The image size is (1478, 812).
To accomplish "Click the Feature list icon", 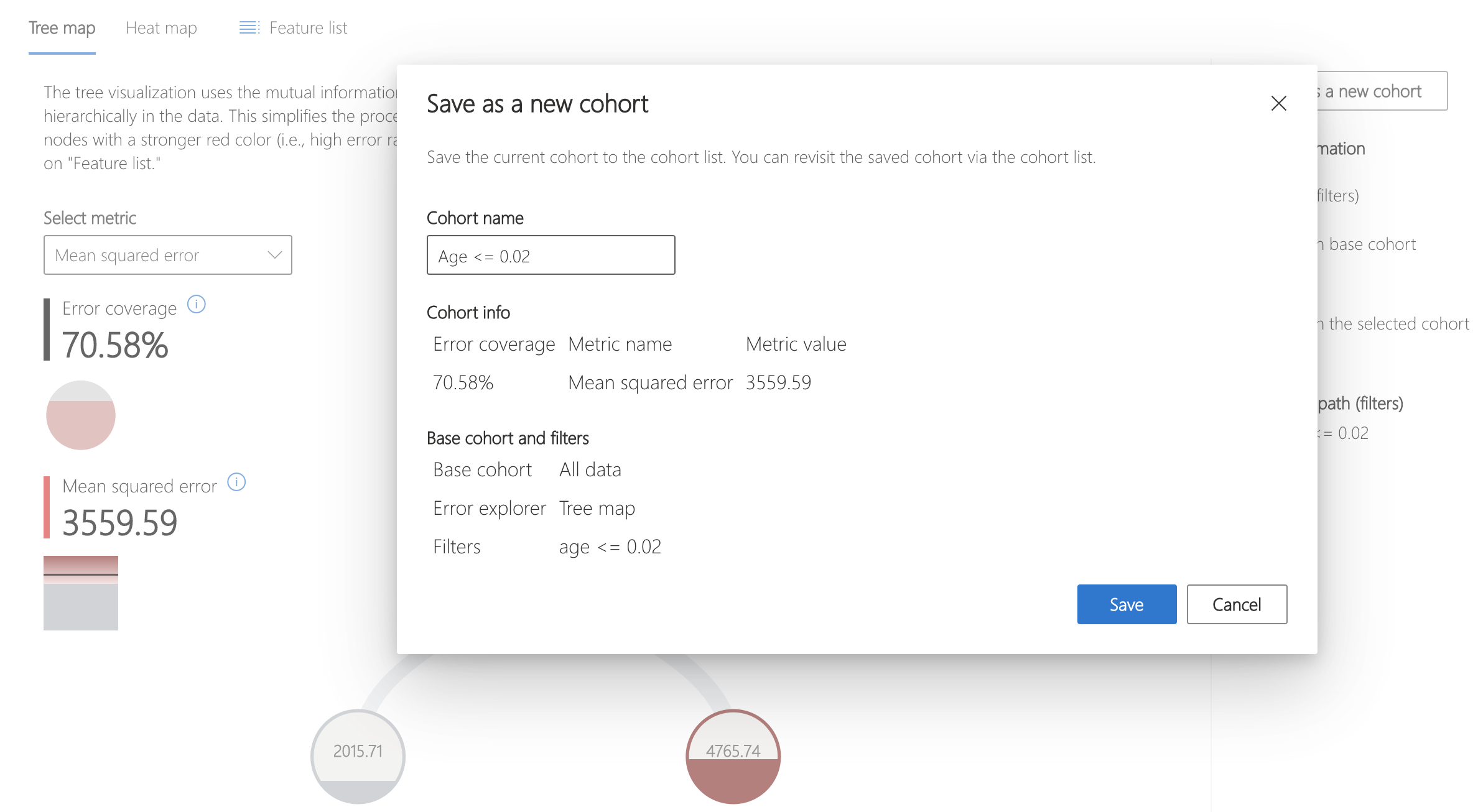I will coord(249,28).
